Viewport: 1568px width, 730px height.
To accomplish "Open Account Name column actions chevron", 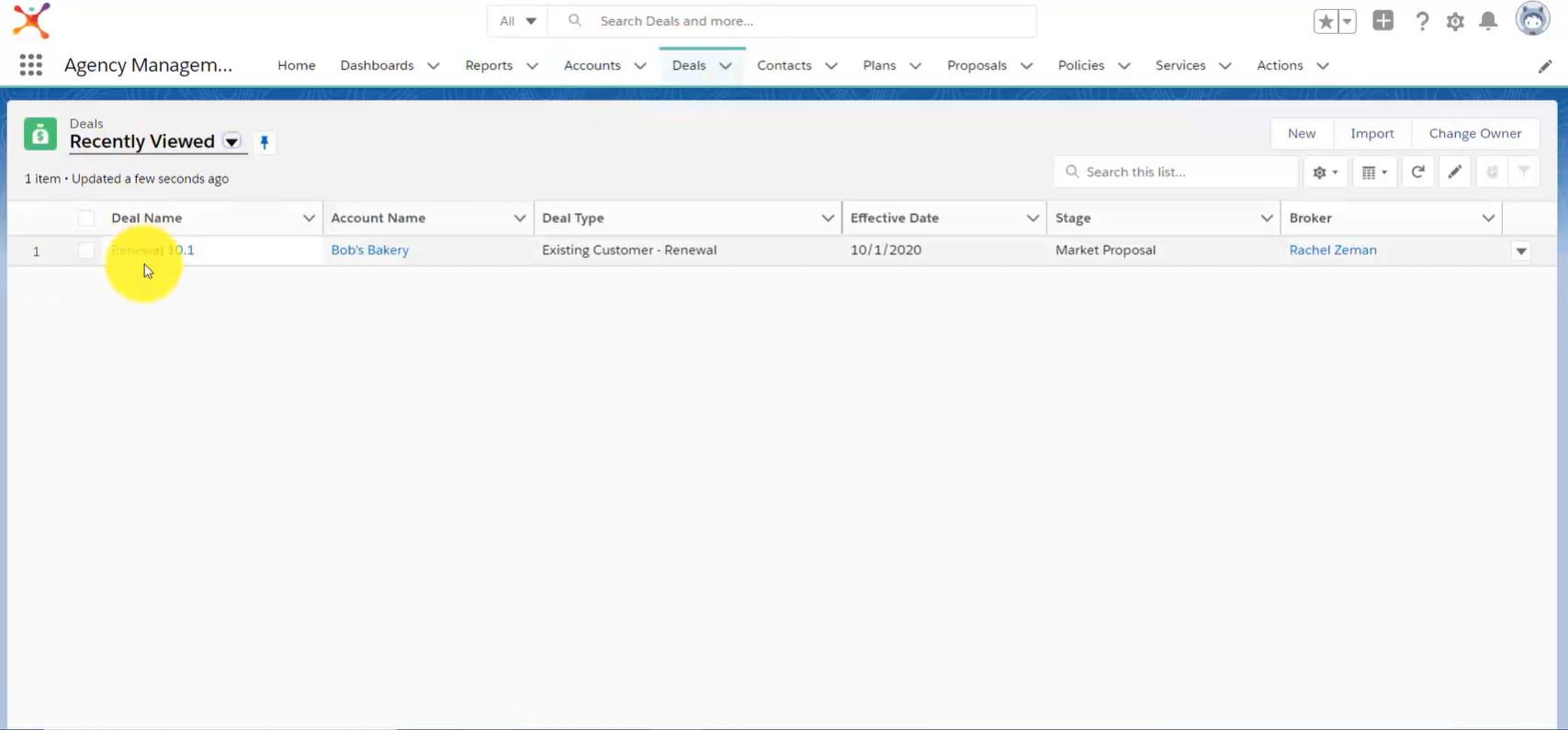I will pyautogui.click(x=520, y=219).
